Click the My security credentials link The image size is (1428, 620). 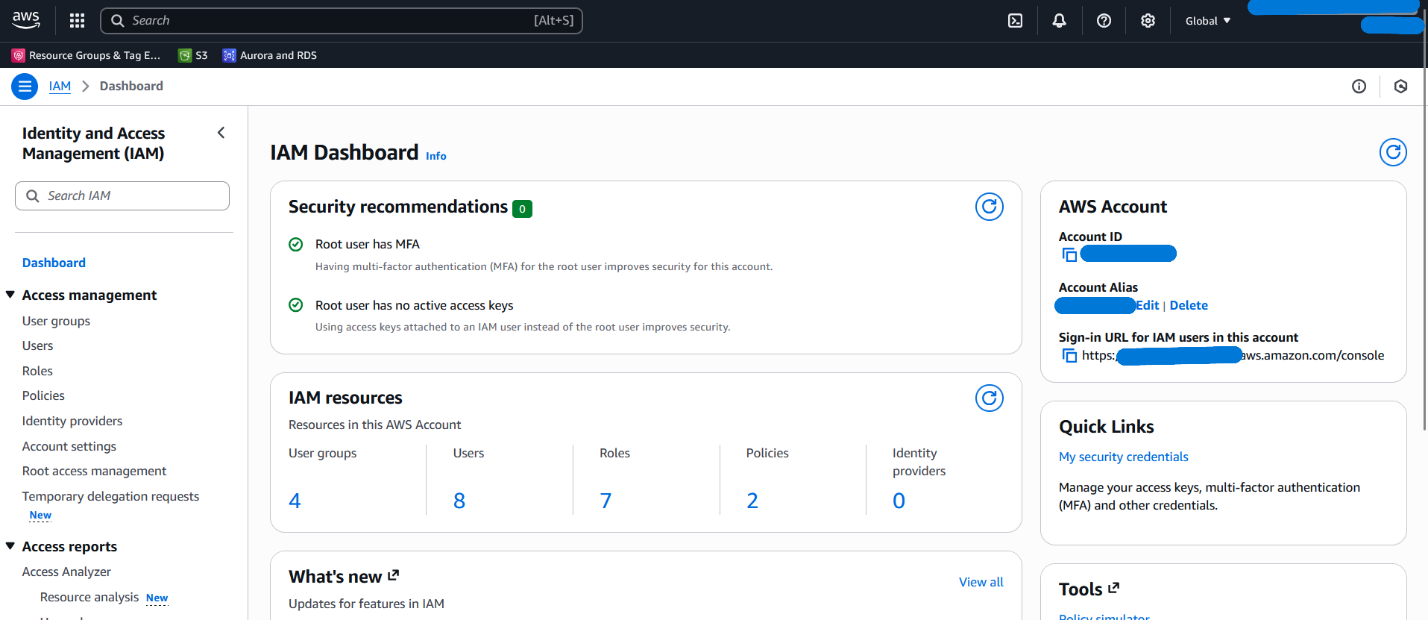[x=1123, y=457]
